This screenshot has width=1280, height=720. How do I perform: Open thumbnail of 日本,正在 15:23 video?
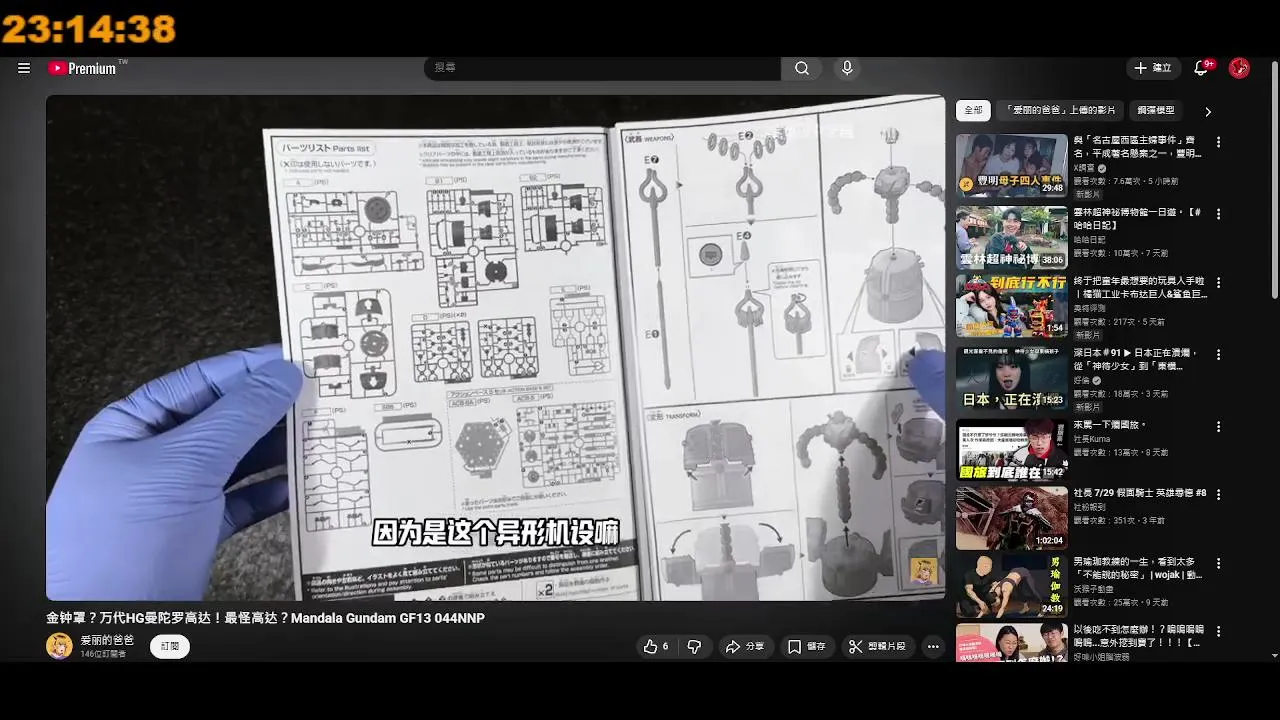[x=1011, y=377]
